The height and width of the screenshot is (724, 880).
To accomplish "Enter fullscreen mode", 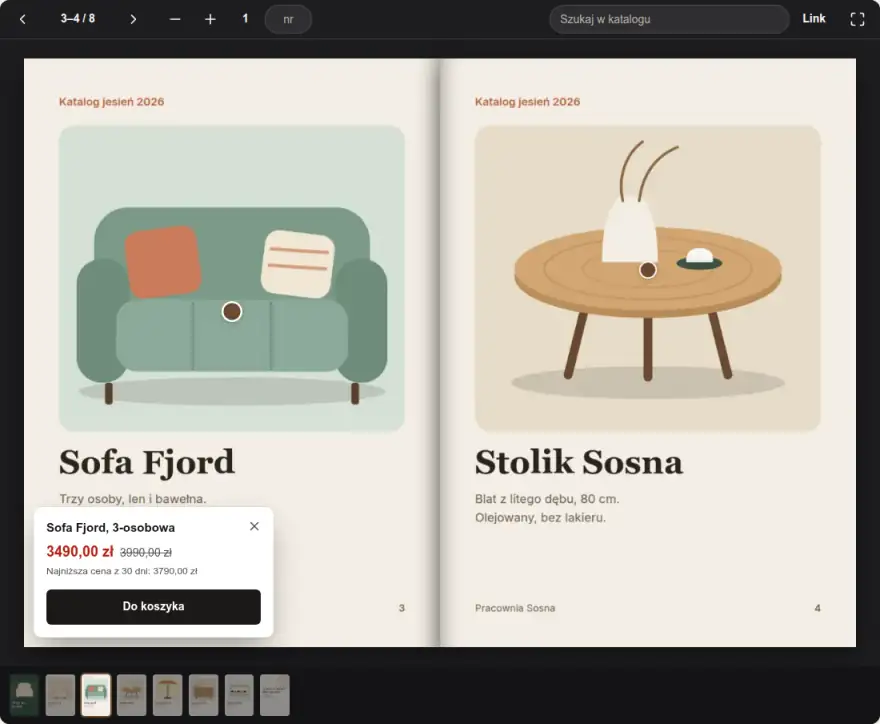I will pos(857,19).
